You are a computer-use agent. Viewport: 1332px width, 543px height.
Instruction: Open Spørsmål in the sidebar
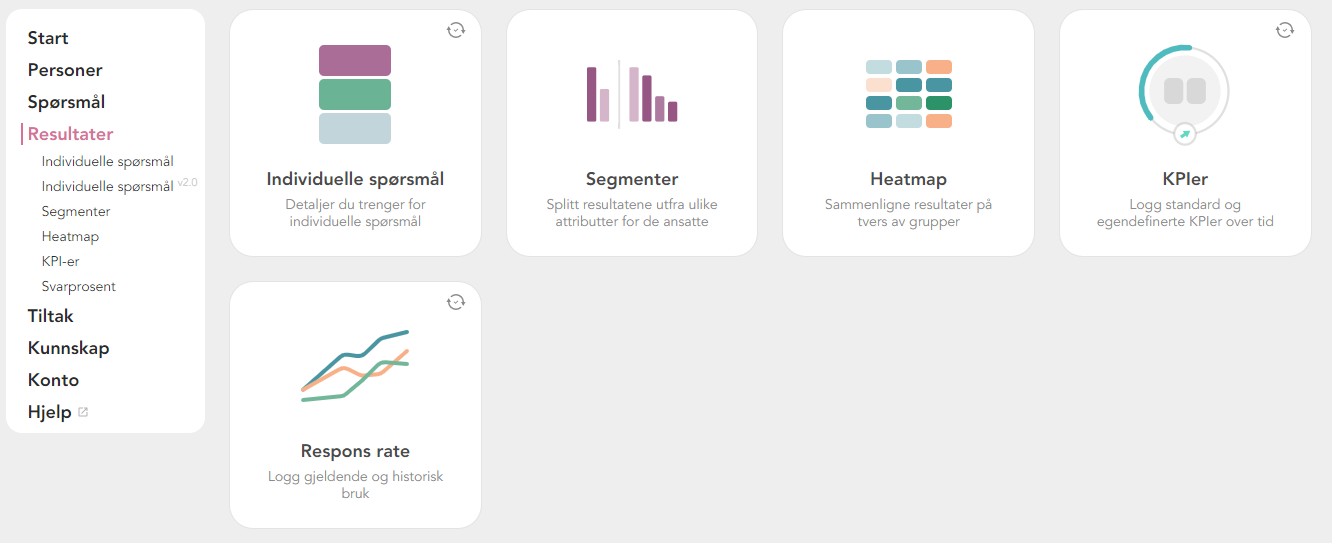[66, 102]
